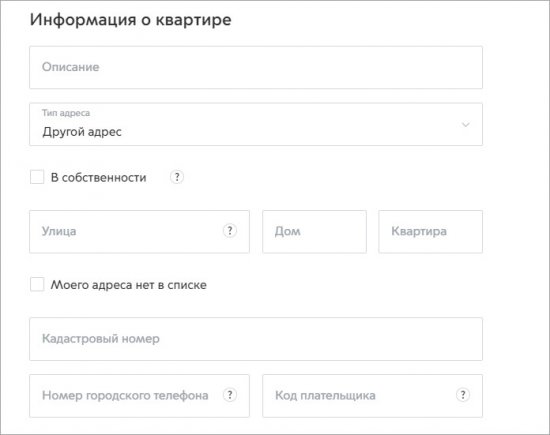550x435 pixels.
Task: Click the help icon inside Улица field
Action: 230,231
